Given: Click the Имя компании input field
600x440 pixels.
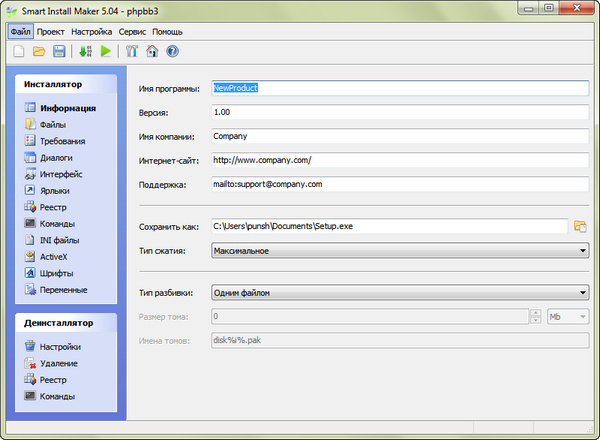Looking at the screenshot, I should tap(399, 137).
